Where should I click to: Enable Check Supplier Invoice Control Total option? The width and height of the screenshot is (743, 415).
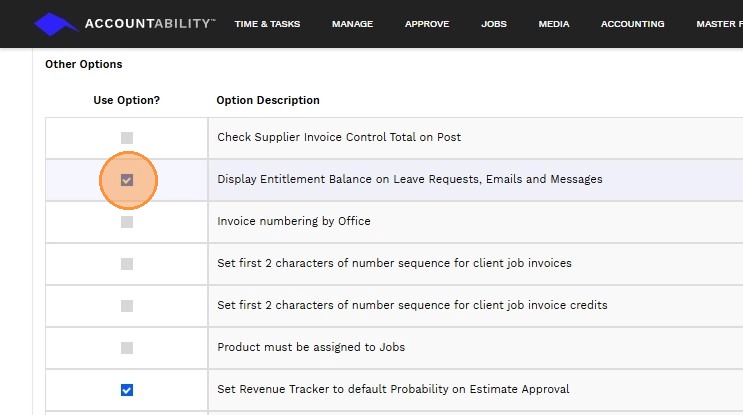[127, 138]
